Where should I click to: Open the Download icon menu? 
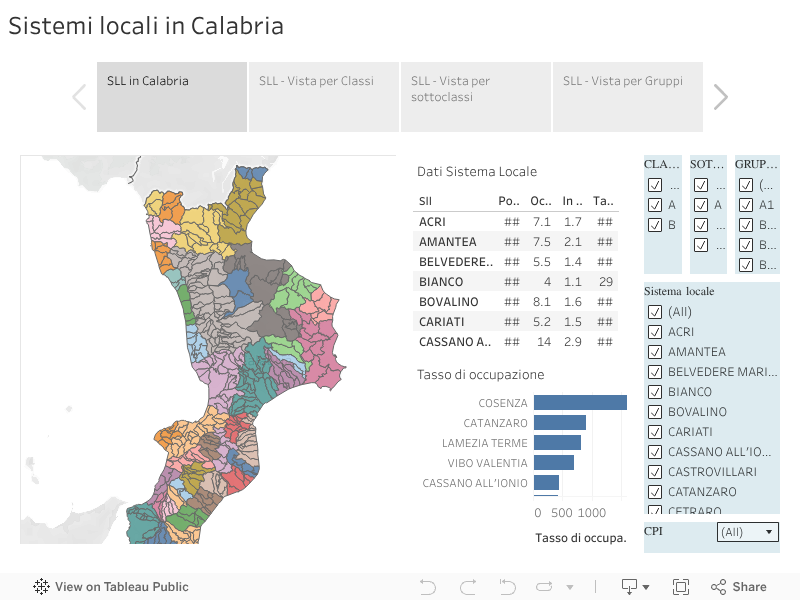(635, 587)
